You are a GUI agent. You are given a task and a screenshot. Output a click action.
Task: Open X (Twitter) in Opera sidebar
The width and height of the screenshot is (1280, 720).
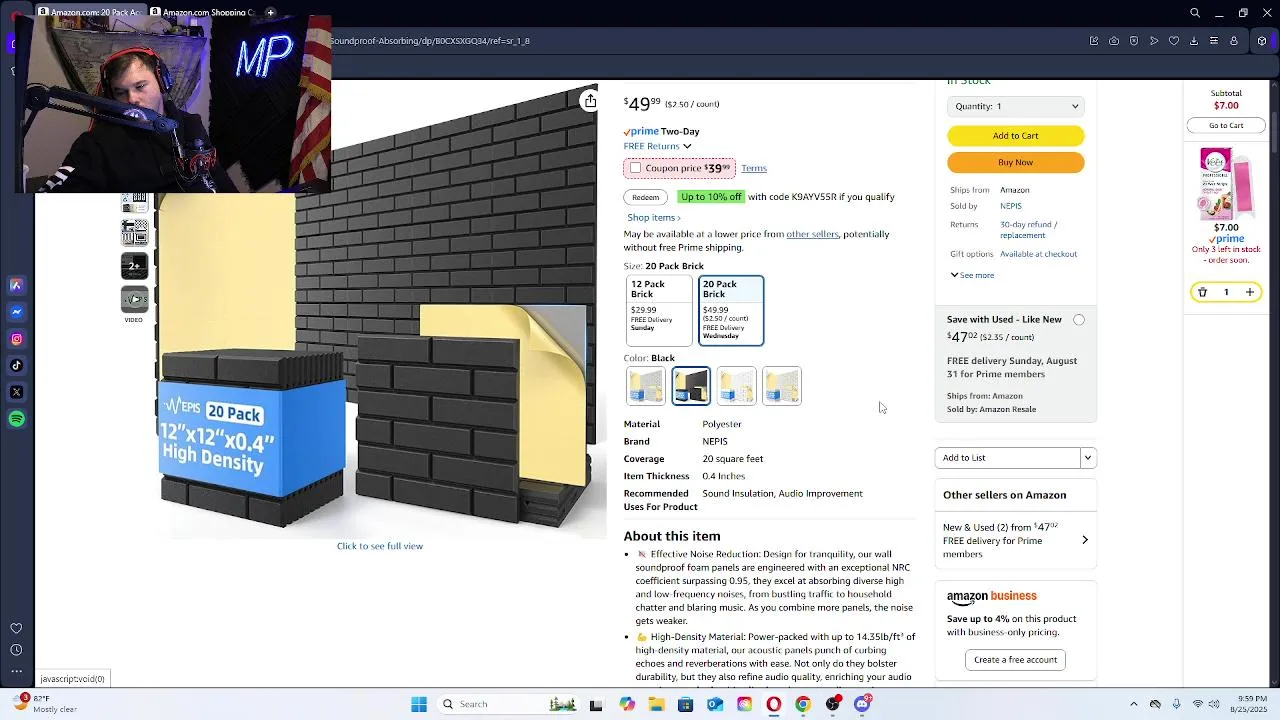coord(16,392)
